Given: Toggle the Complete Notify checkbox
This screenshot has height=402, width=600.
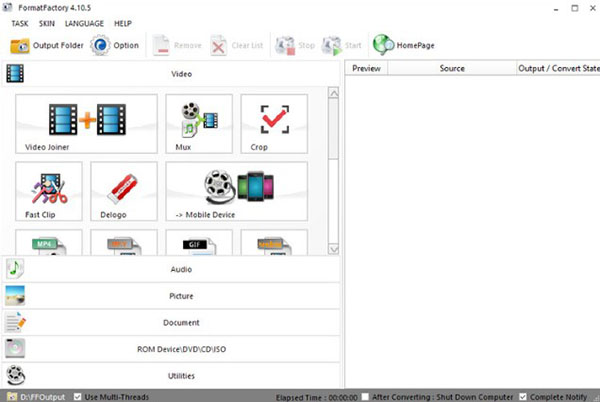Looking at the screenshot, I should pos(524,396).
